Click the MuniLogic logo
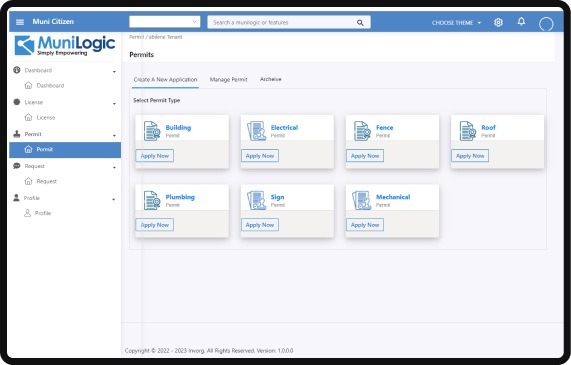This screenshot has height=365, width=571. point(65,46)
